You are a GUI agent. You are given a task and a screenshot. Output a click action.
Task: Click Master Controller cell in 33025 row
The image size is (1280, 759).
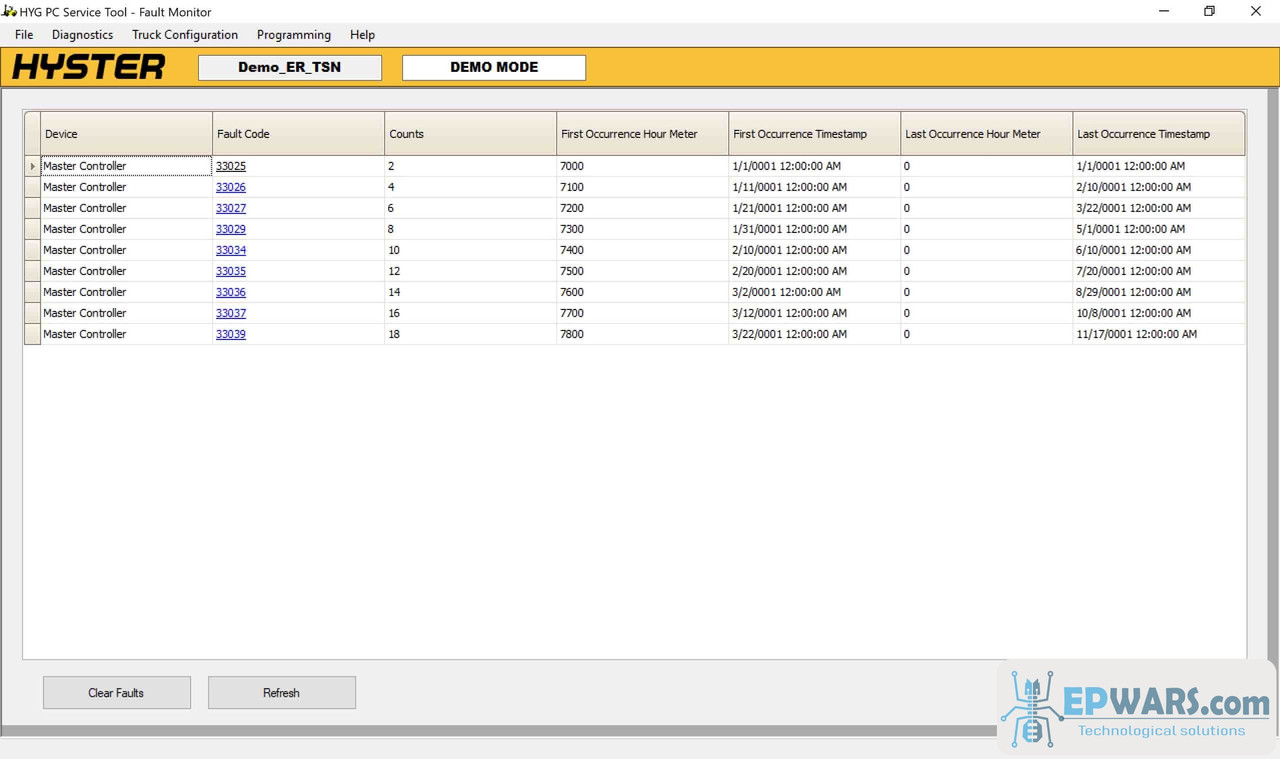pyautogui.click(x=126, y=166)
